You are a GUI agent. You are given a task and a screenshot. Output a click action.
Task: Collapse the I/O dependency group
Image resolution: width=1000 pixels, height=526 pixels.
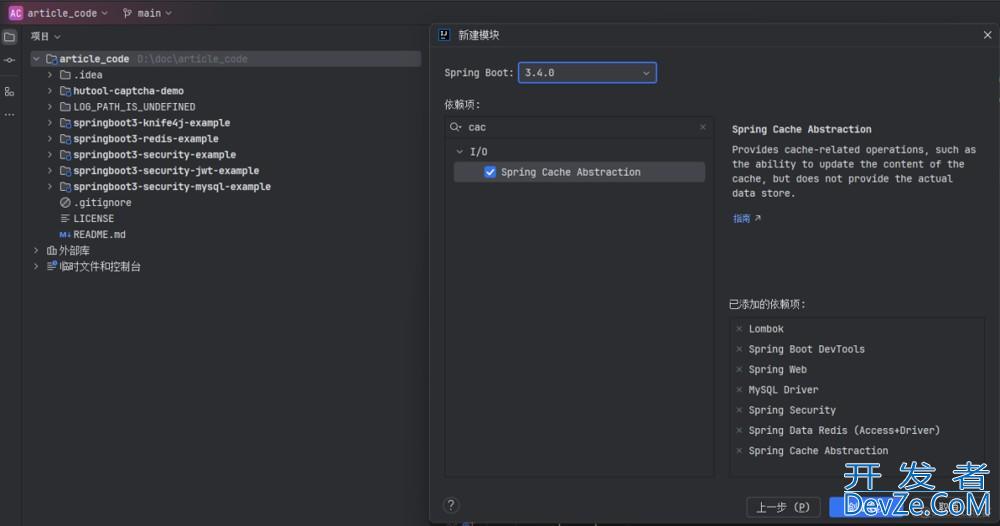[x=459, y=152]
